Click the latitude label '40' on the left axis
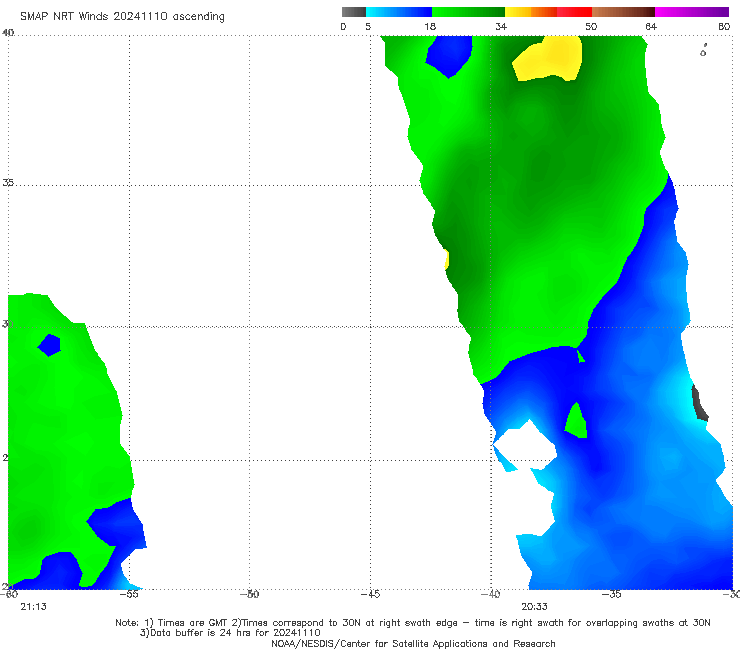This screenshot has width=740, height=650. 8,33
